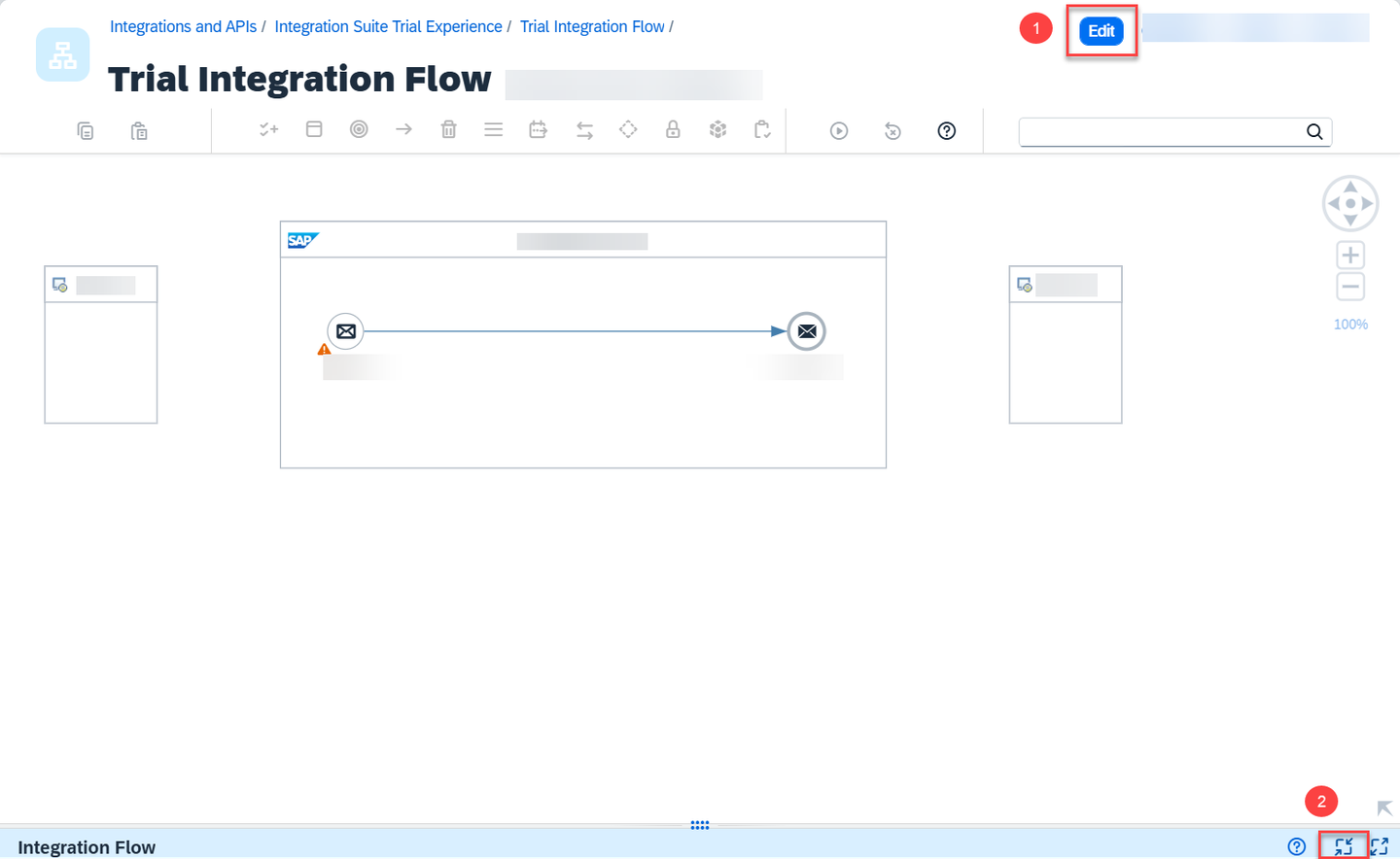1400x859 pixels.
Task: Click the panel splitter grip dots
Action: tap(700, 825)
